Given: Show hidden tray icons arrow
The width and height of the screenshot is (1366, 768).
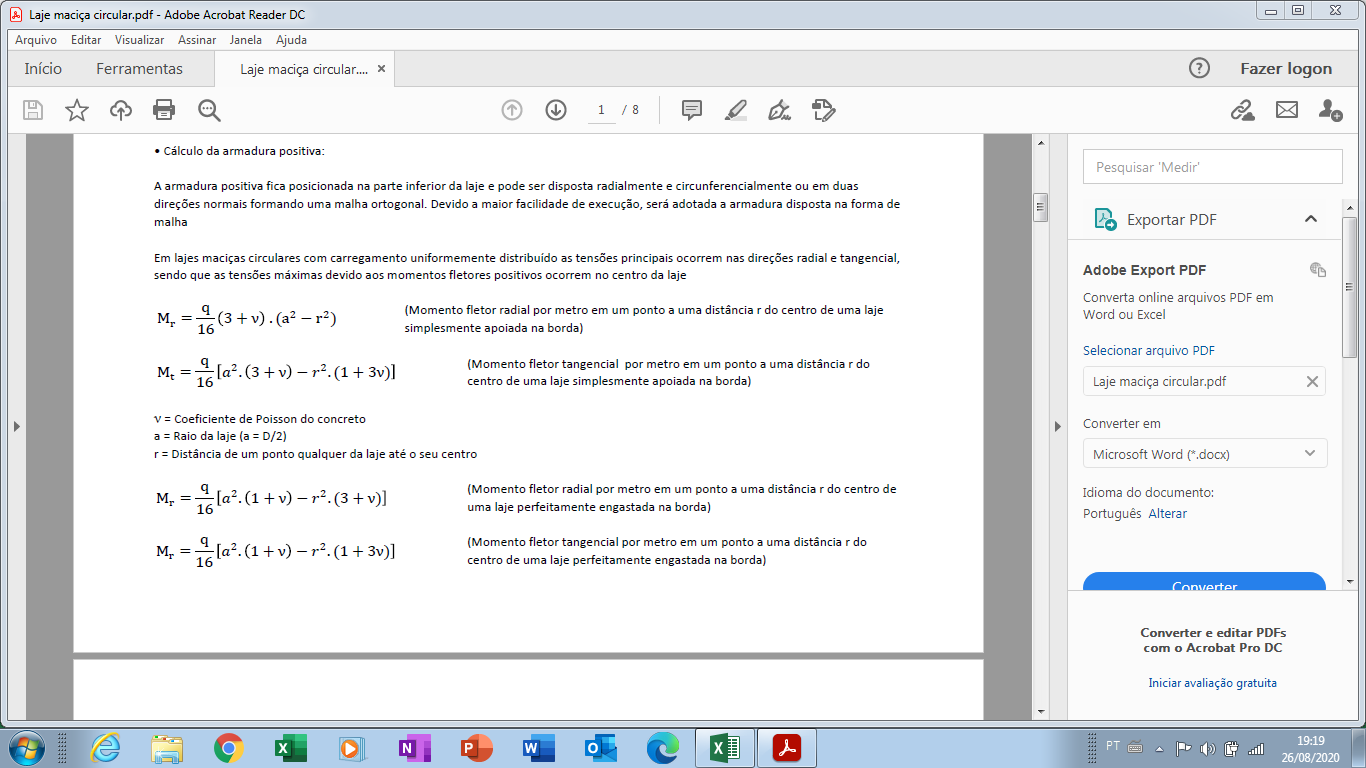Looking at the screenshot, I should click(x=1160, y=748).
